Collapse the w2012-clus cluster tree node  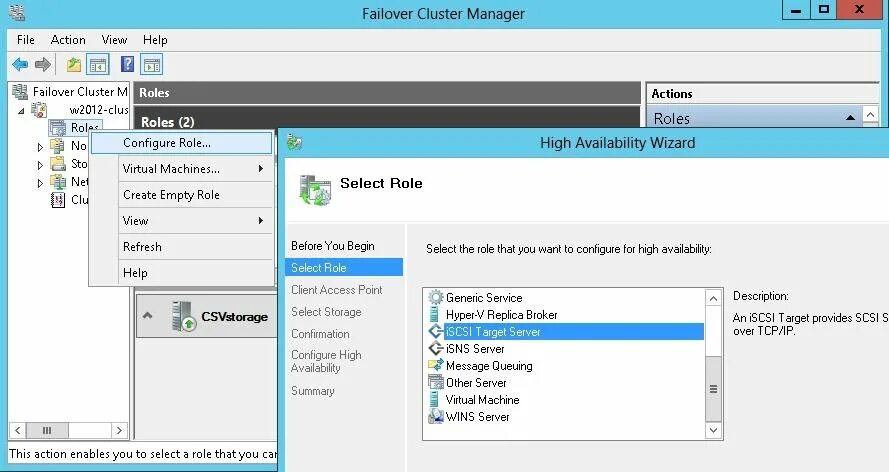point(21,110)
